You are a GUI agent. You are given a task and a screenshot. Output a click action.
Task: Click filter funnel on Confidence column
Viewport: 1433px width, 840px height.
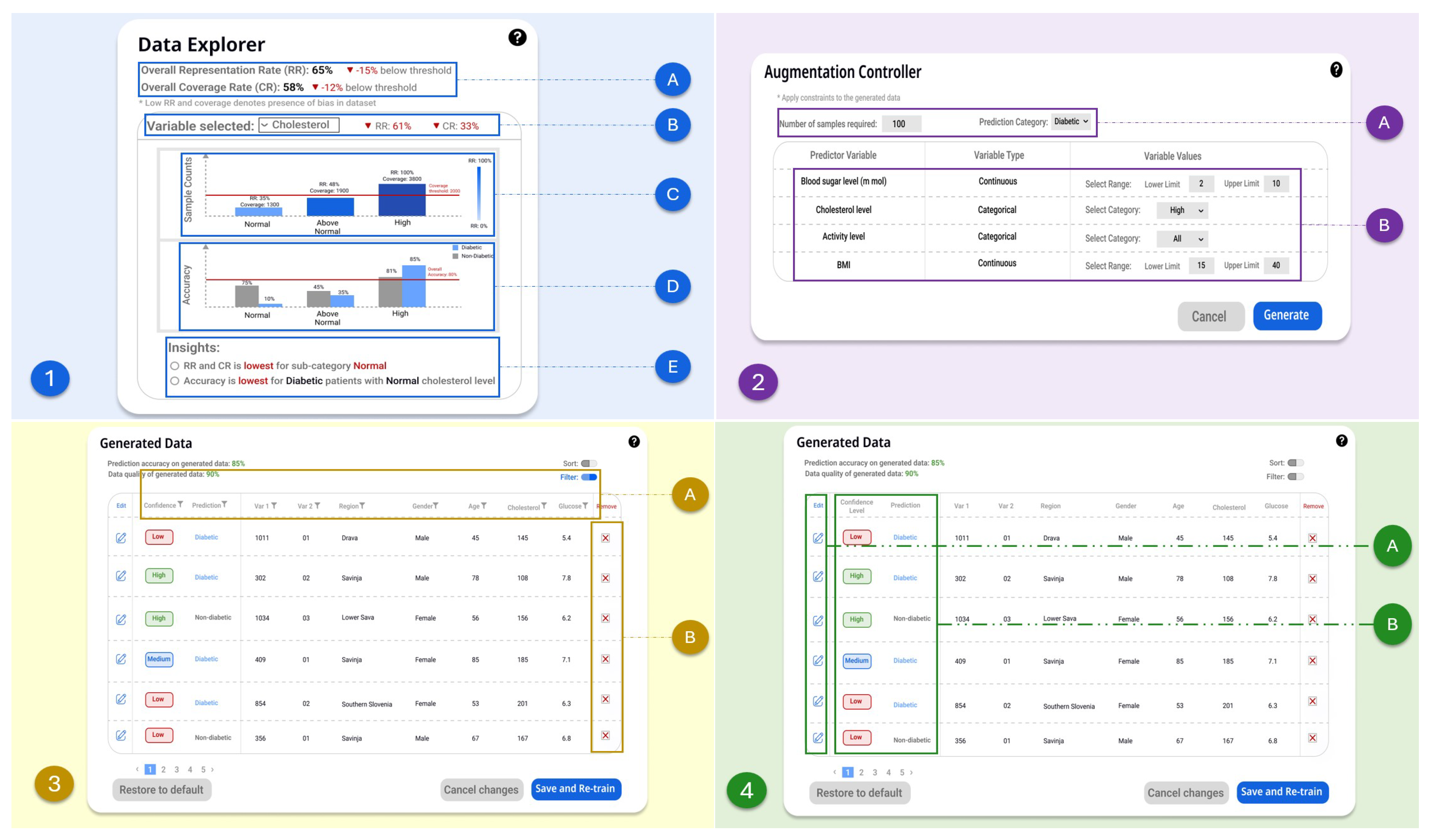tap(180, 504)
